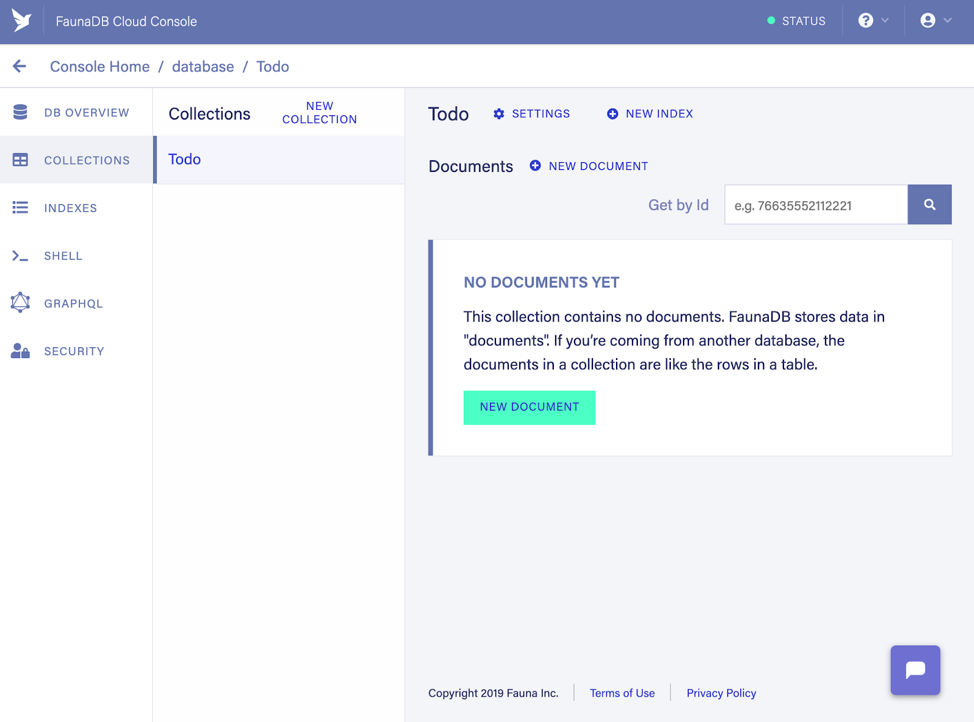This screenshot has width=974, height=722.
Task: Click database breadcrumb link
Action: pos(203,66)
